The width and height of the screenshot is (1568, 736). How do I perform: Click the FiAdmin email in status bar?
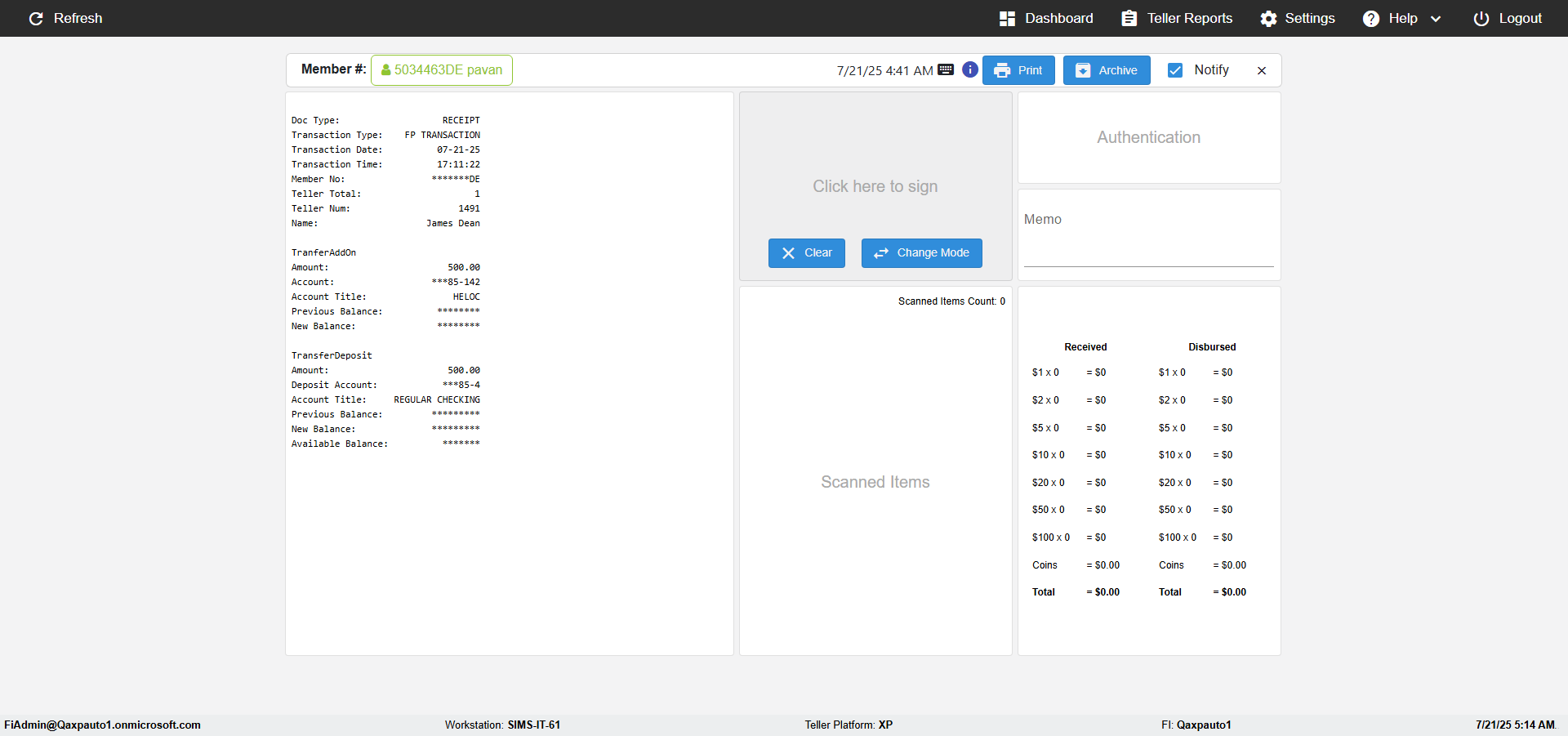(x=102, y=725)
